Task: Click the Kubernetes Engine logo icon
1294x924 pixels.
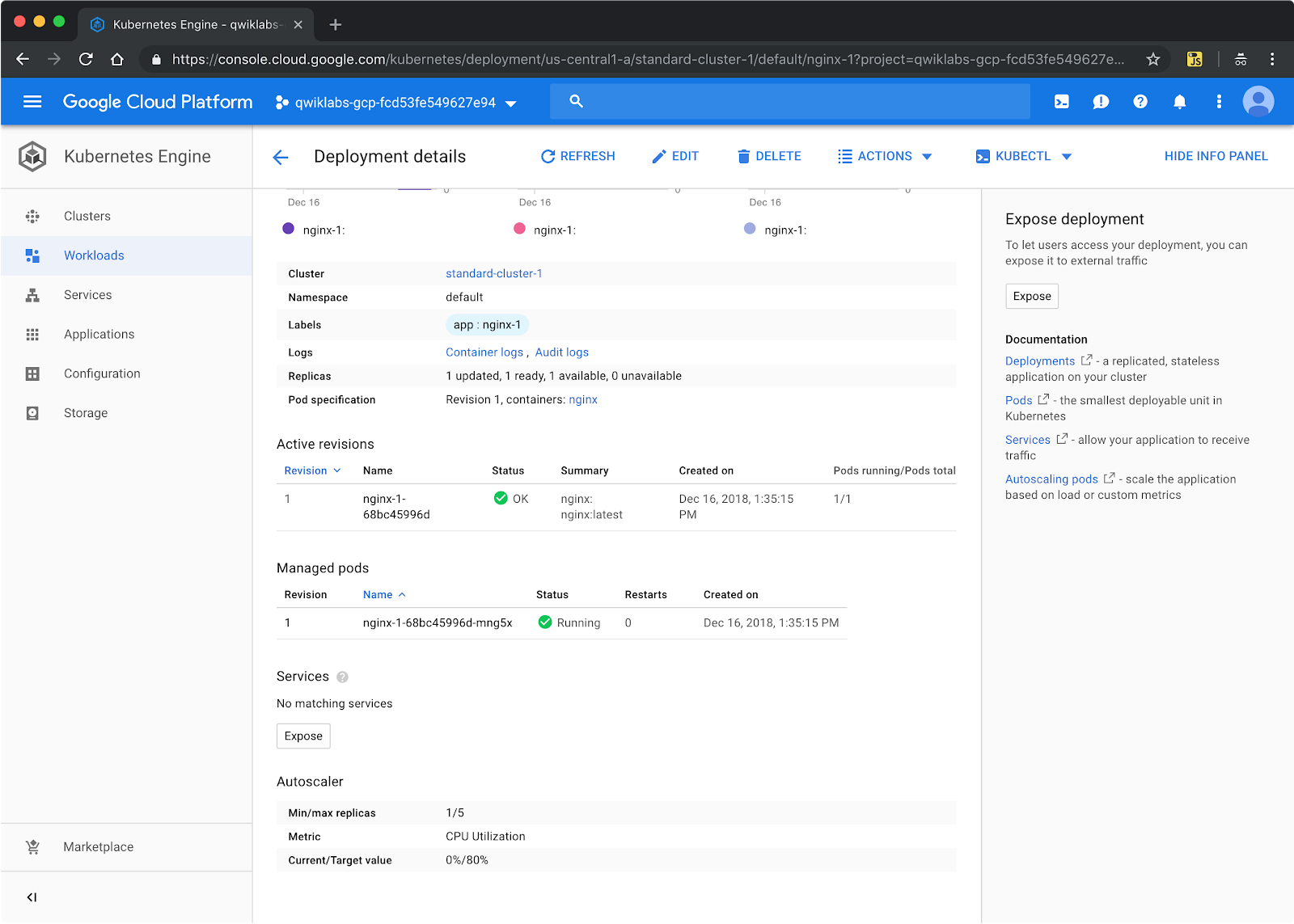Action: point(32,157)
